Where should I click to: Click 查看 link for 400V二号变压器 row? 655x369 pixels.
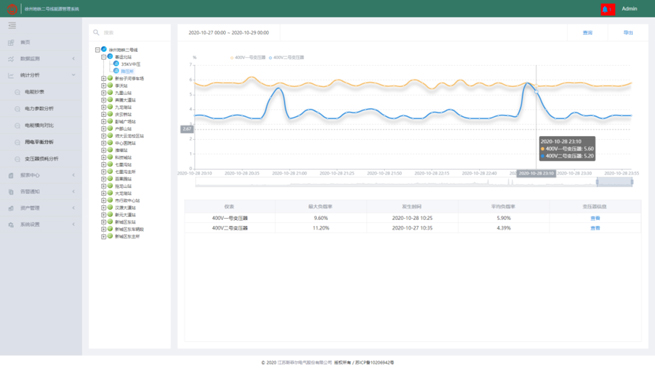595,228
